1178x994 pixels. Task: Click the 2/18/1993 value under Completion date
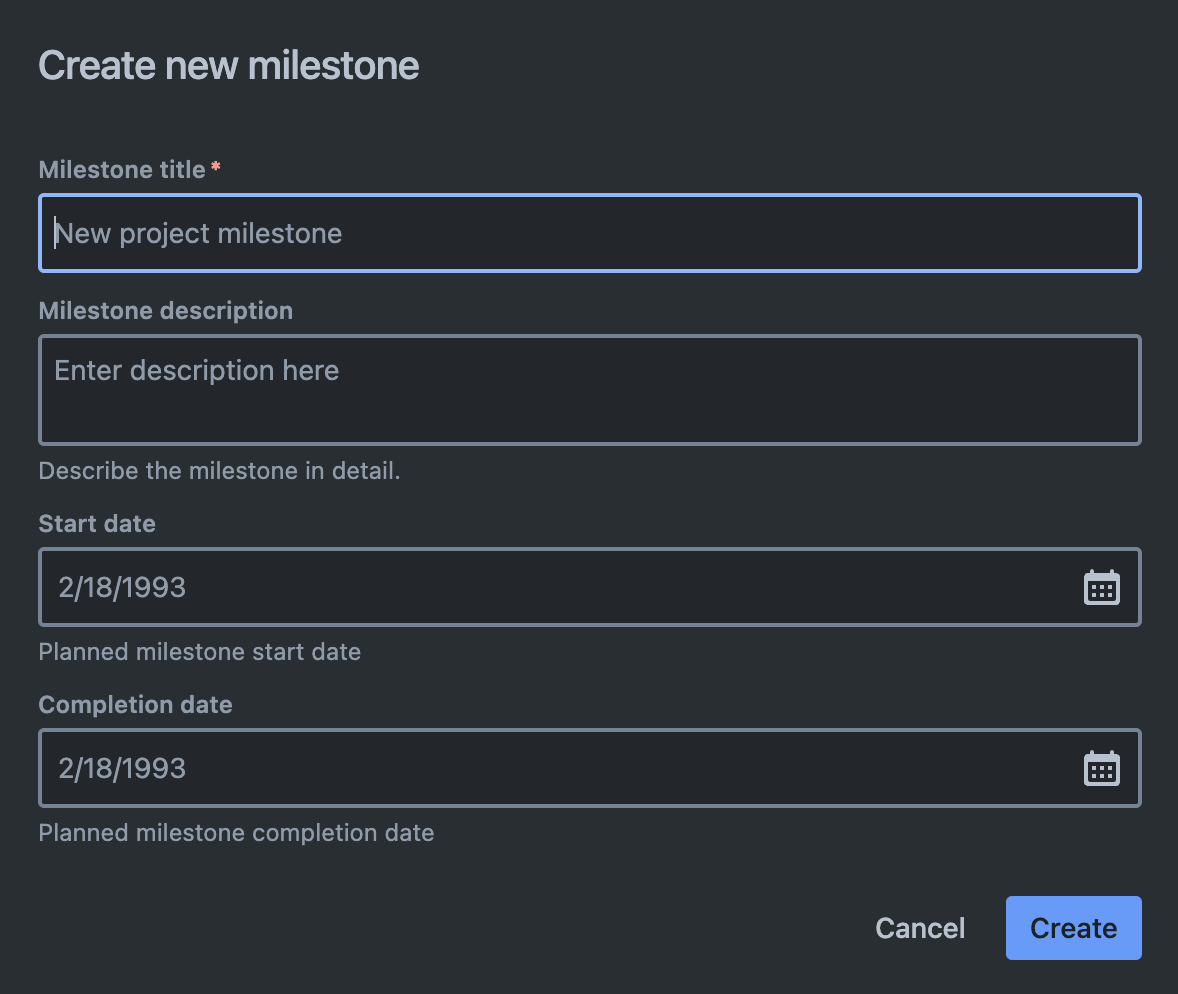pyautogui.click(x=122, y=768)
